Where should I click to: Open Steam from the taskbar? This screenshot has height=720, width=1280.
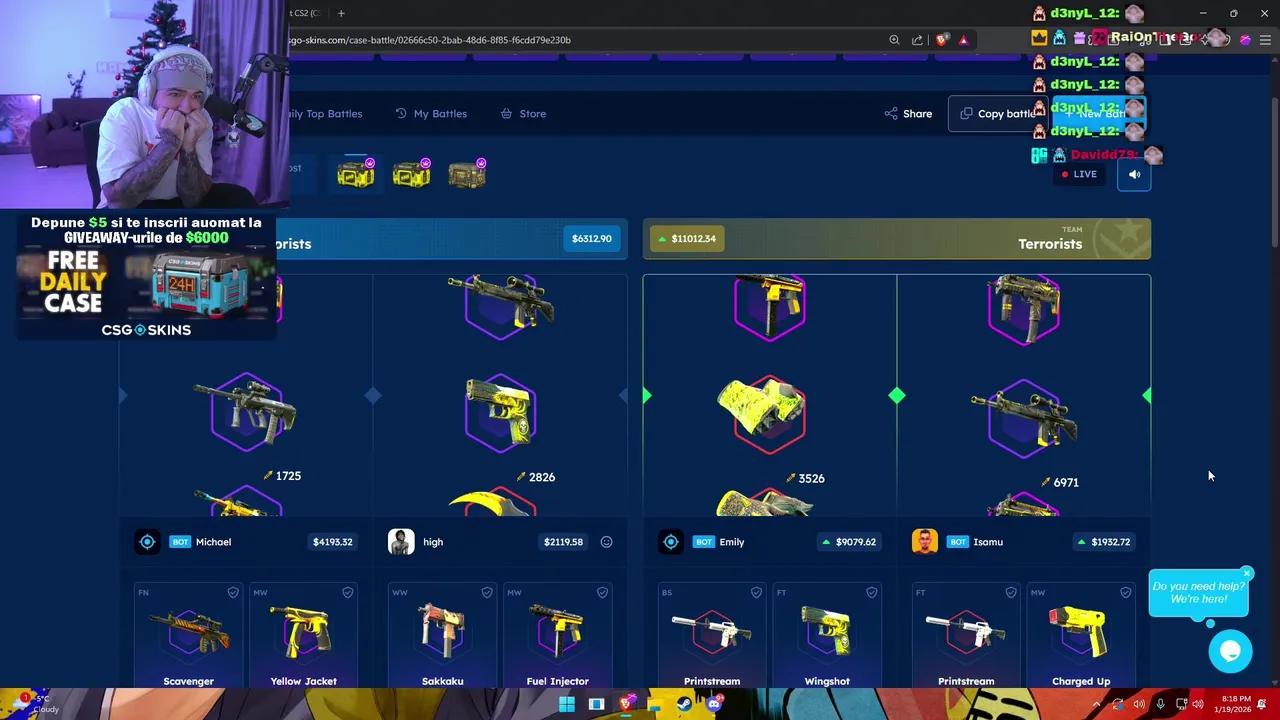684,705
